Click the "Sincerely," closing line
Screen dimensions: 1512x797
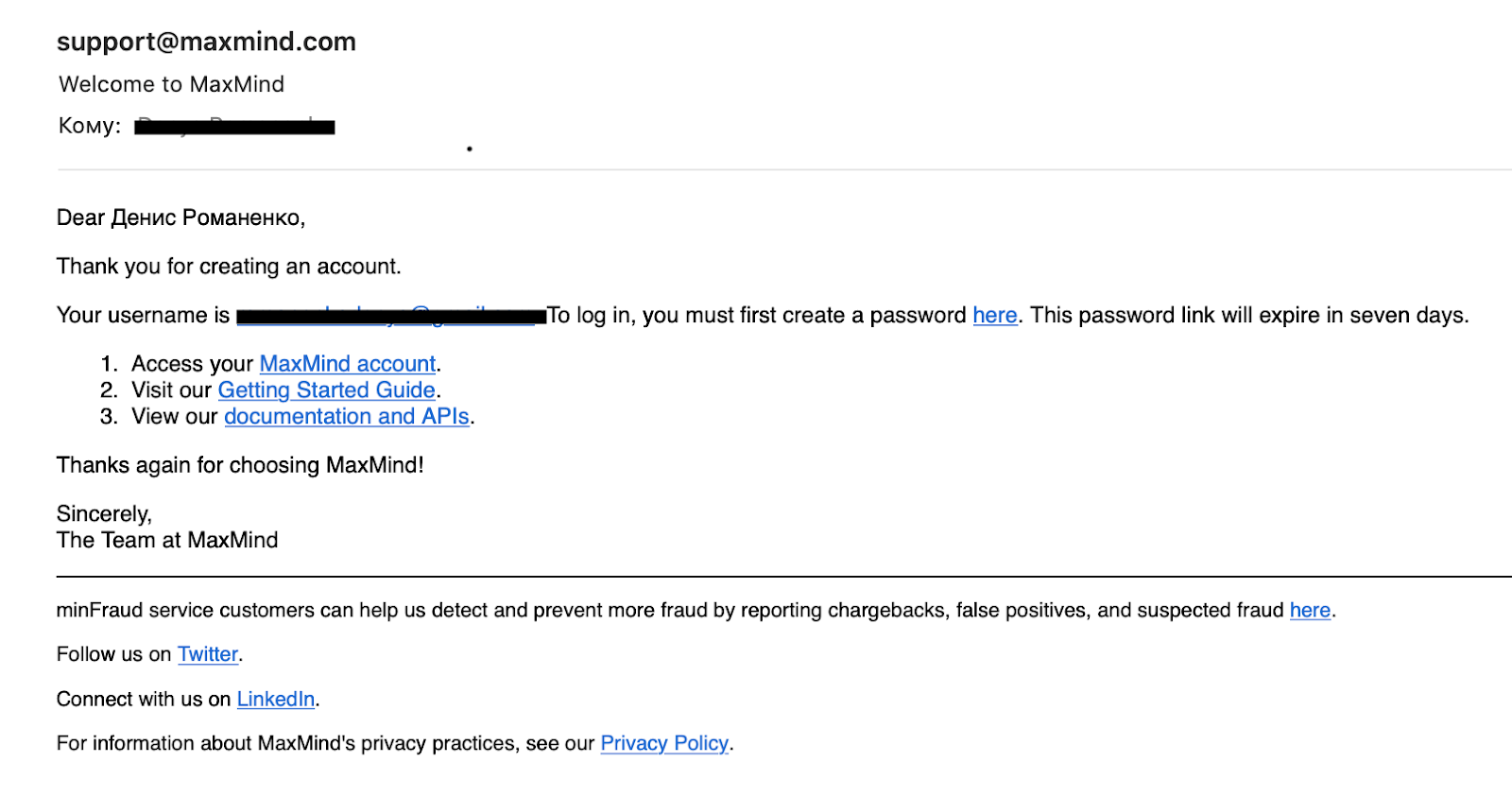[x=104, y=514]
